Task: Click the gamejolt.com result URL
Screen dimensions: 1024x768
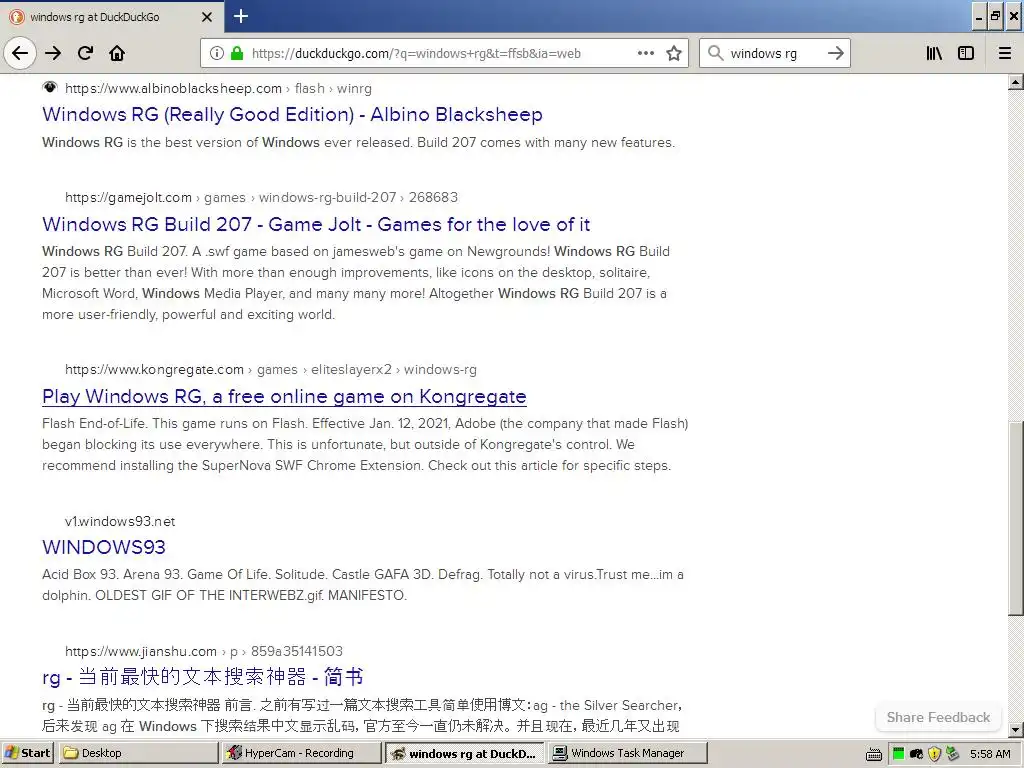Action: click(261, 197)
